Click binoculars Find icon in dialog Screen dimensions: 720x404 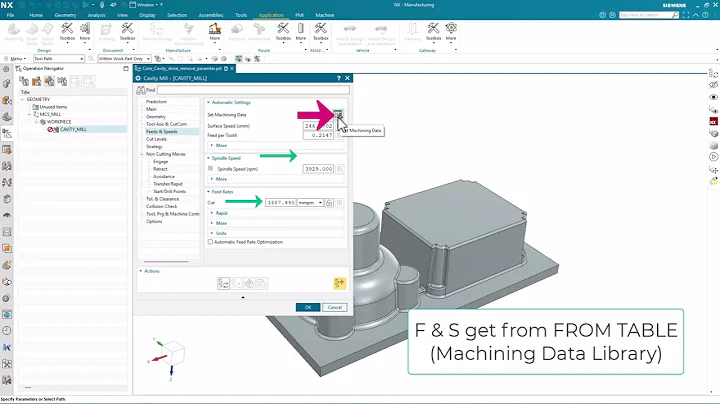pyautogui.click(x=141, y=90)
